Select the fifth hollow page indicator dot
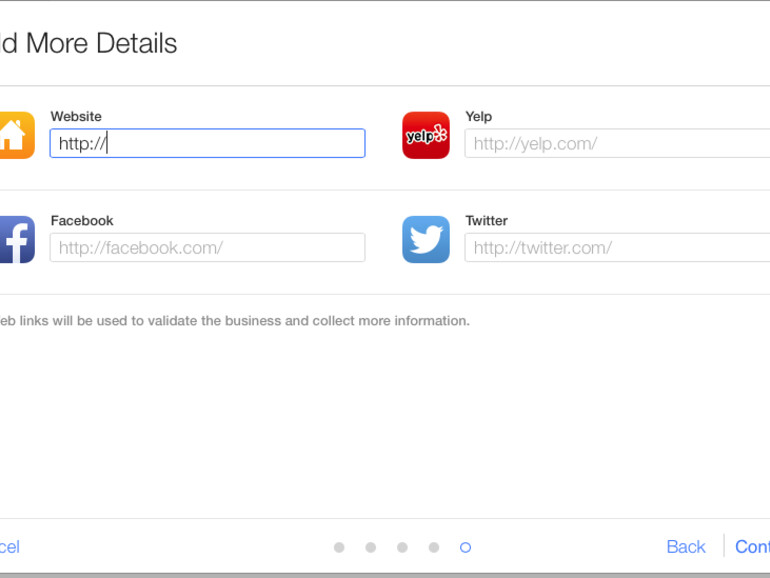 (x=466, y=547)
